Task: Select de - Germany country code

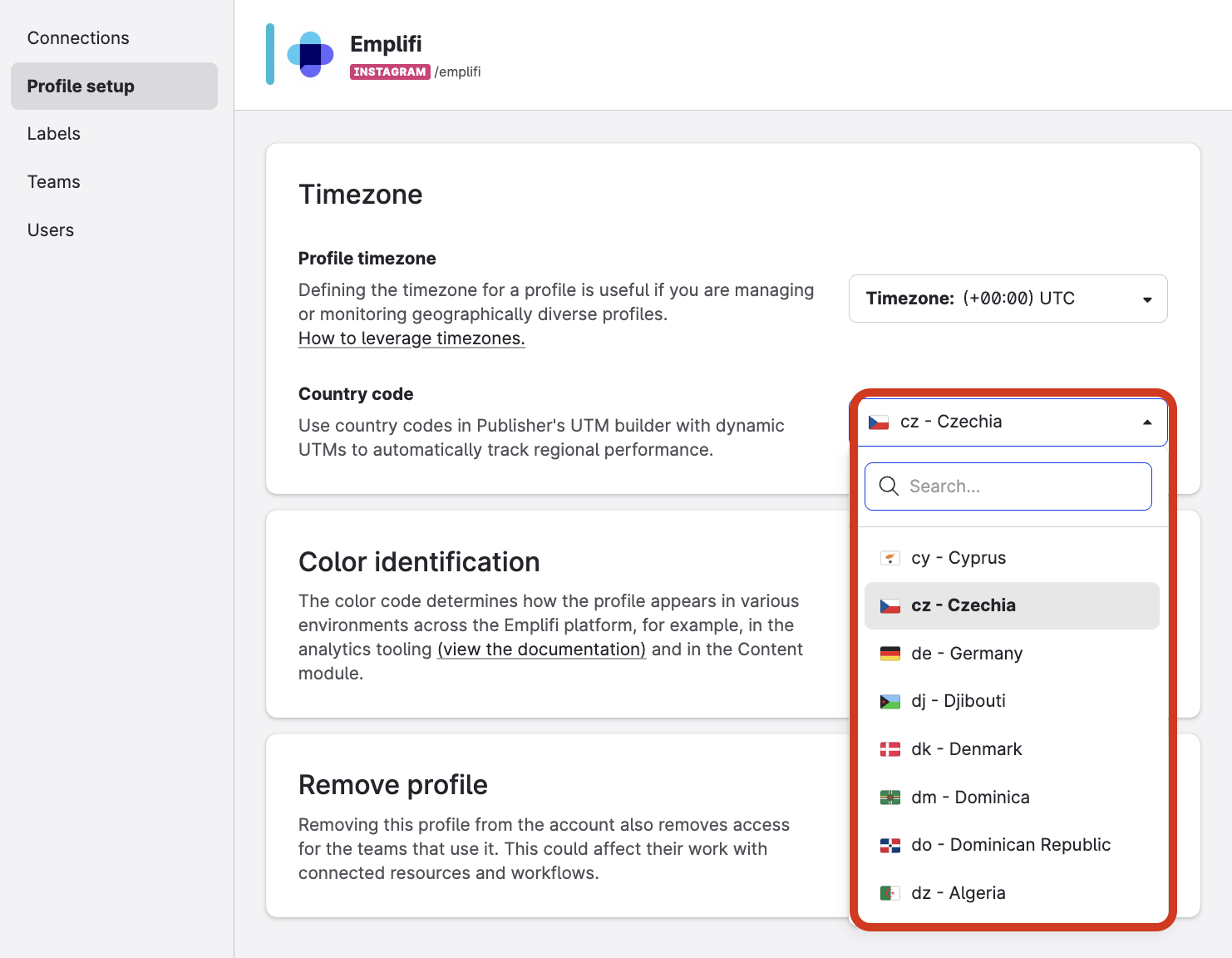Action: click(1012, 654)
